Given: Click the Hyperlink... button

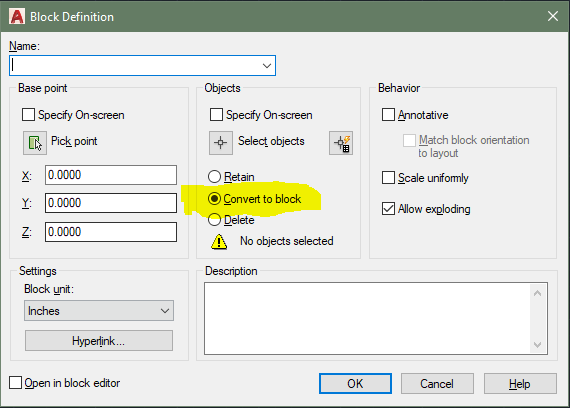Looking at the screenshot, I should [x=99, y=341].
